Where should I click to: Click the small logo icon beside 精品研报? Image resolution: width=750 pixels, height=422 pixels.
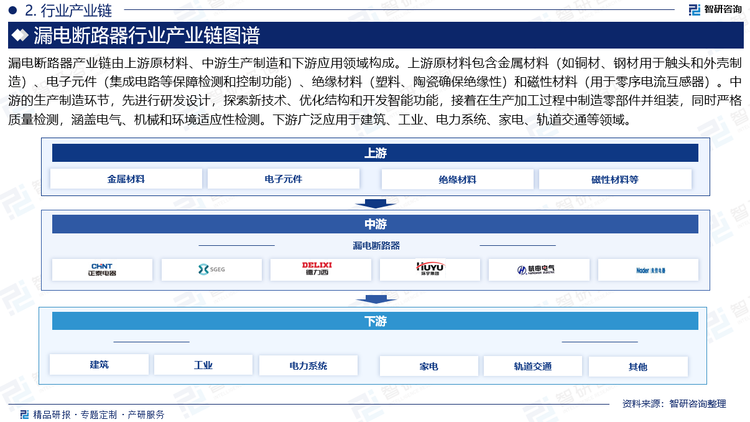coord(24,414)
